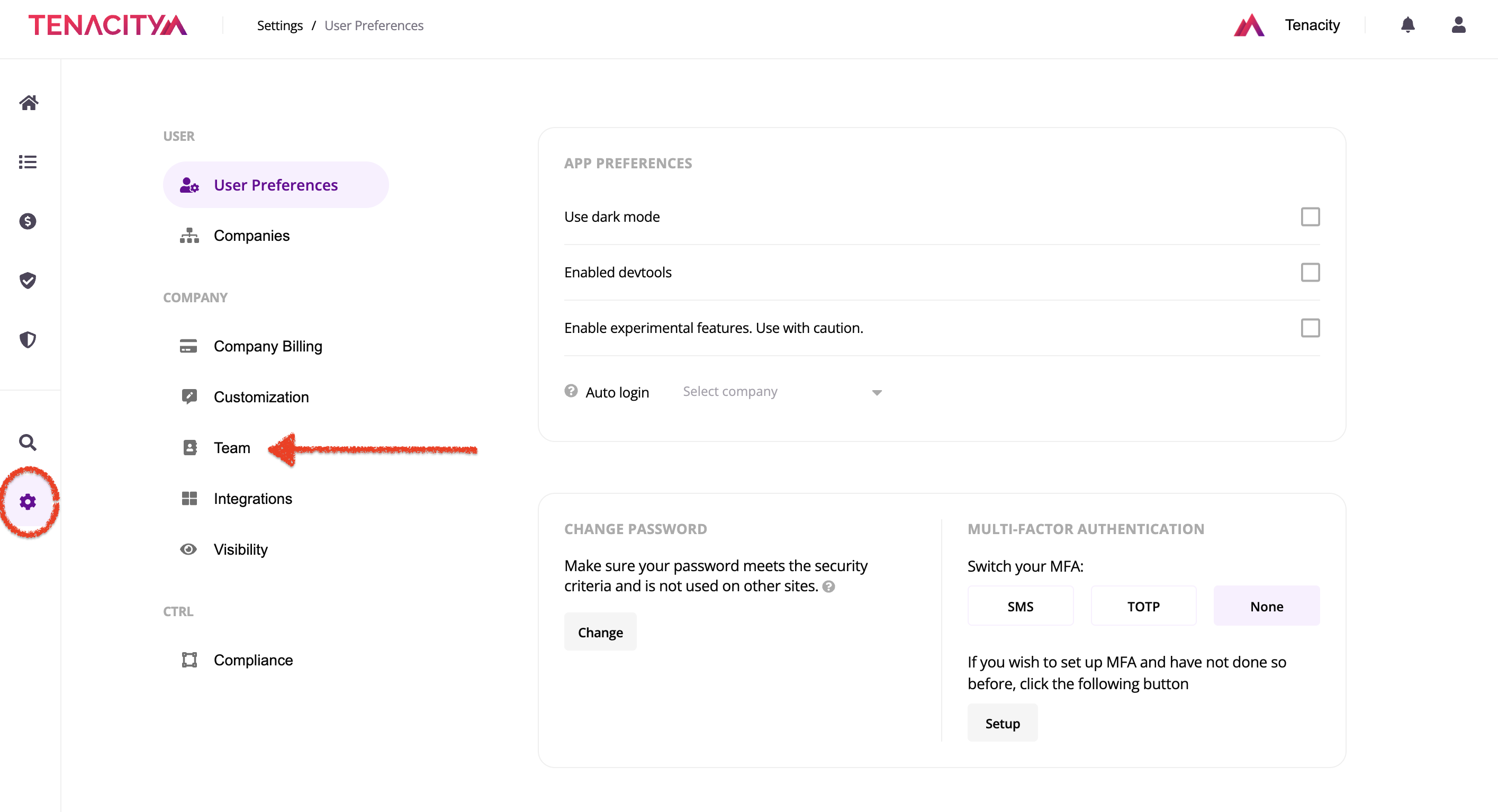The width and height of the screenshot is (1498, 812).
Task: Enable the Use dark mode checkbox
Action: (1310, 217)
